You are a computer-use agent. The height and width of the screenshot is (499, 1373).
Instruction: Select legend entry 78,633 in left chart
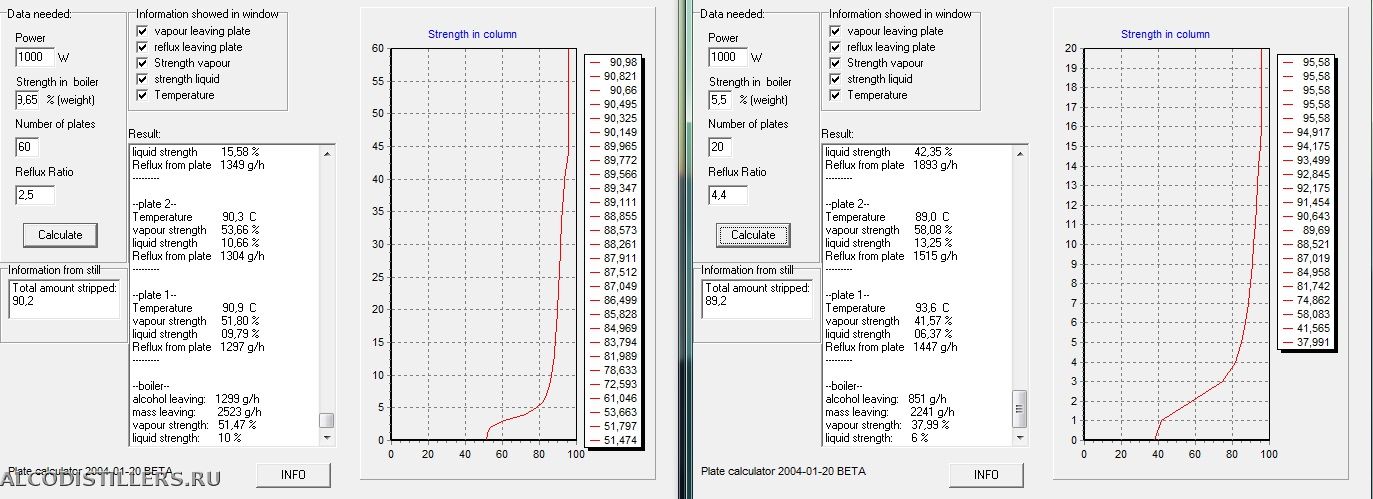click(614, 370)
